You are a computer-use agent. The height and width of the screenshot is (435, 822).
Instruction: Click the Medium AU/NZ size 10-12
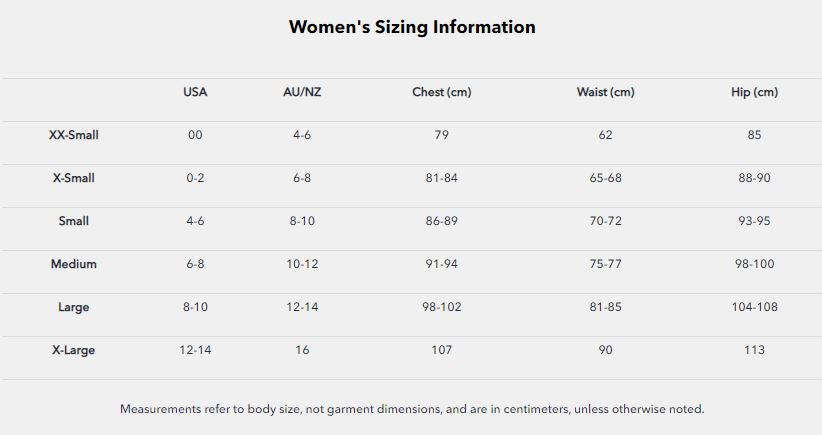tap(302, 264)
